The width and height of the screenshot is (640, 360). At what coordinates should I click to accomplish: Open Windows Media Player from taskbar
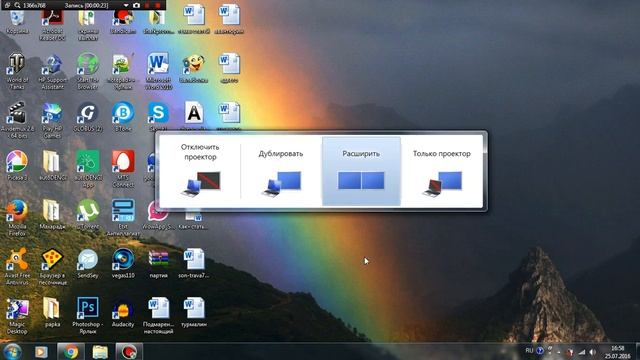41,352
